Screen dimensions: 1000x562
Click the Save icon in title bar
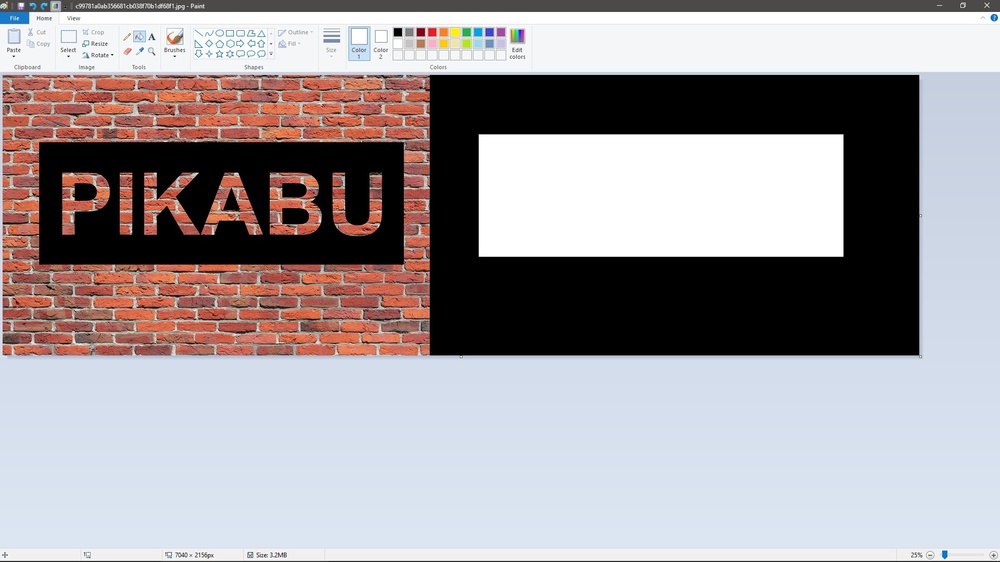point(20,6)
